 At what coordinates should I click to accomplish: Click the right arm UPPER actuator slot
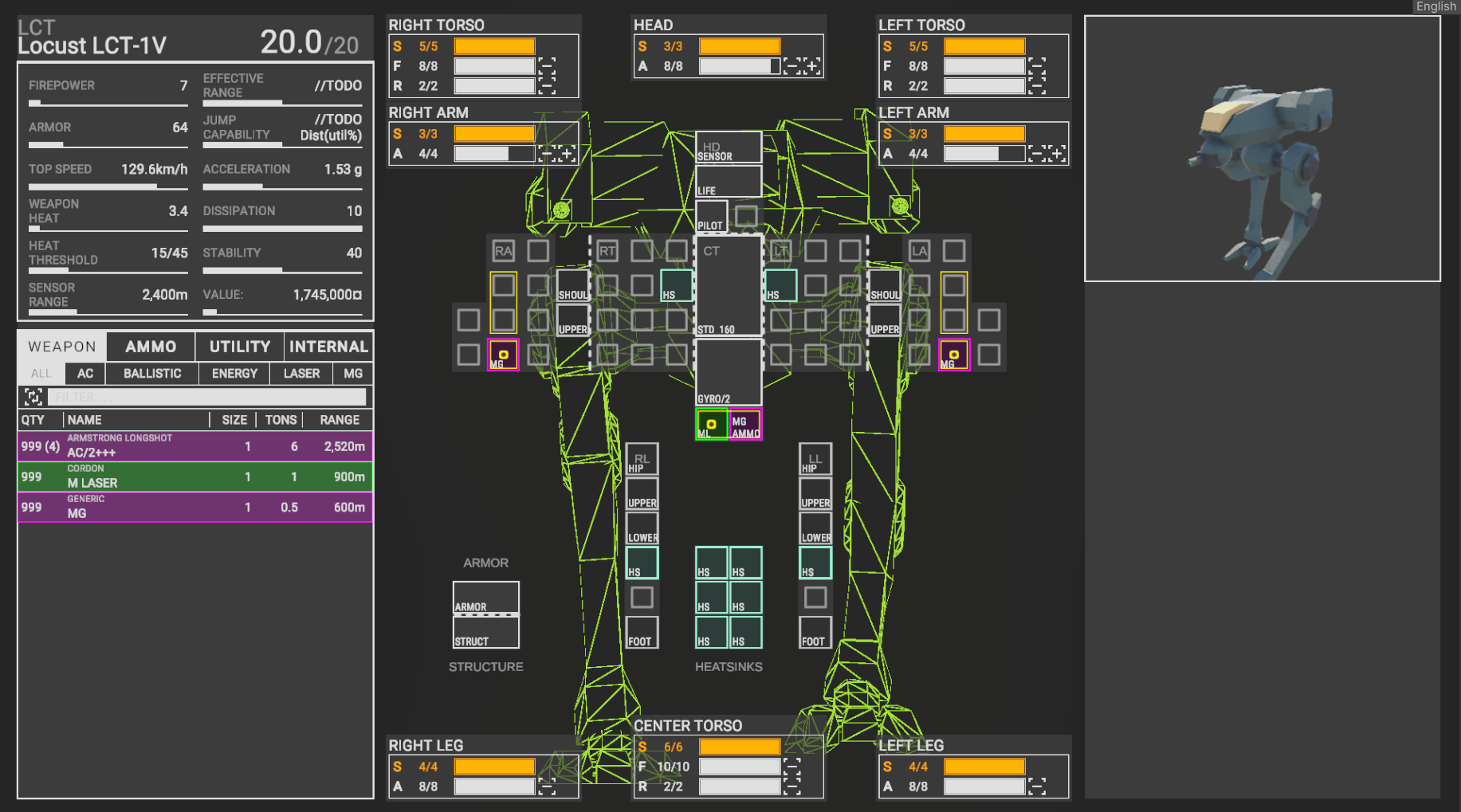(572, 320)
